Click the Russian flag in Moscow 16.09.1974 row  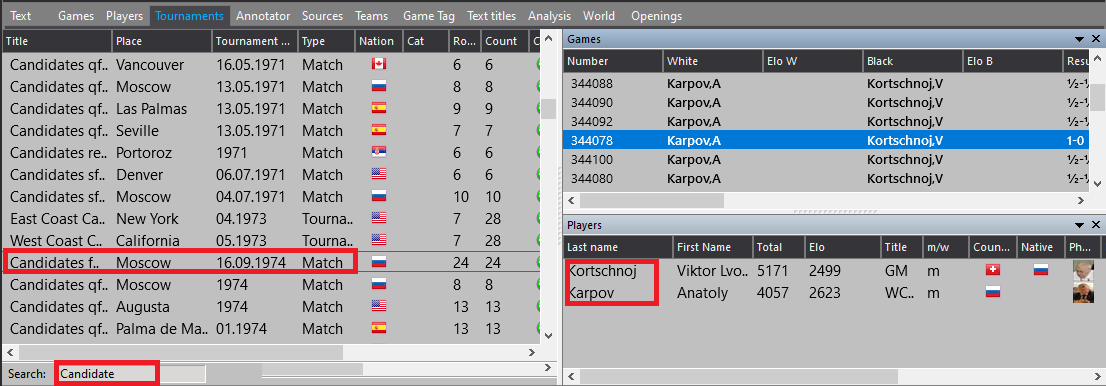tap(379, 263)
